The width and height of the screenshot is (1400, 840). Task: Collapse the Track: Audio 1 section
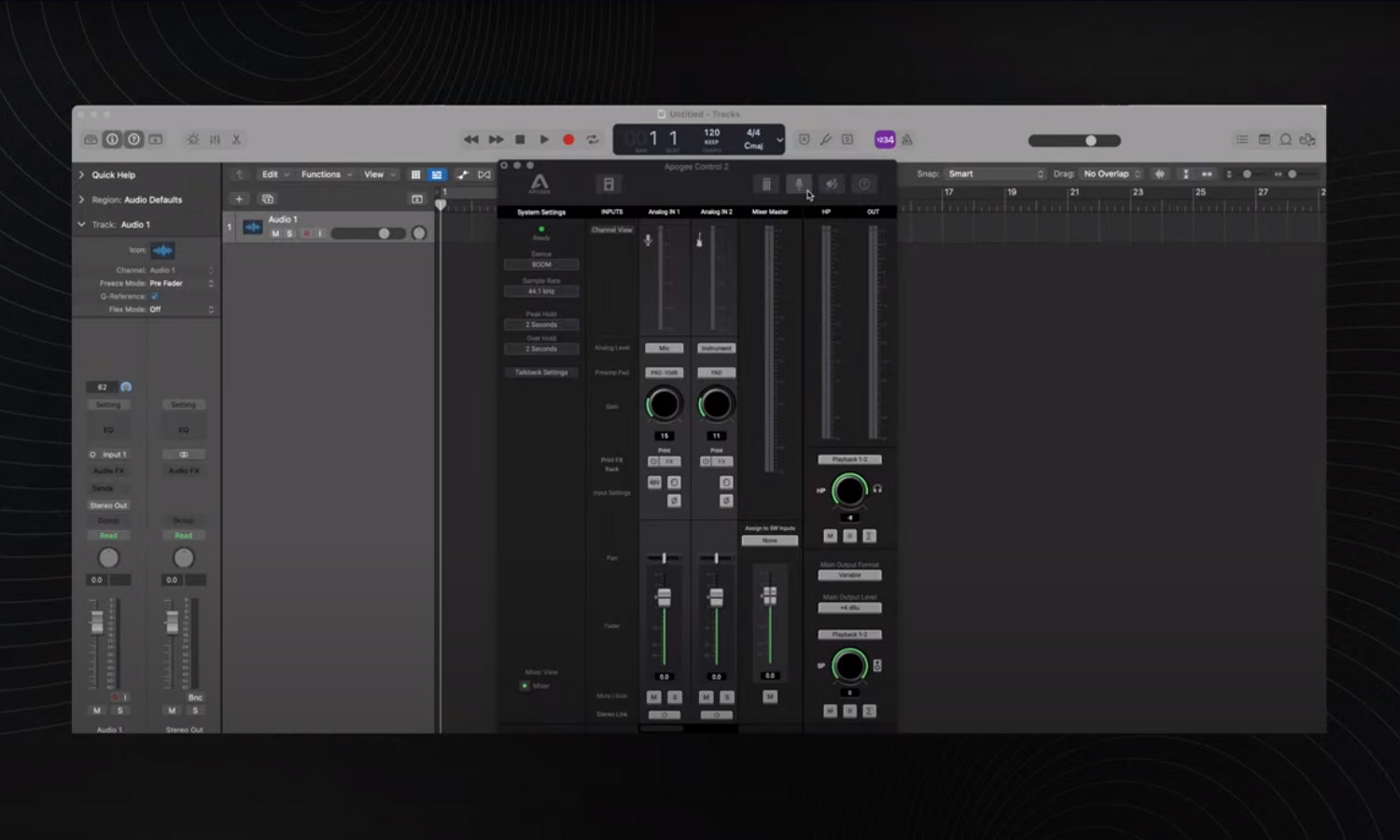pyautogui.click(x=81, y=224)
